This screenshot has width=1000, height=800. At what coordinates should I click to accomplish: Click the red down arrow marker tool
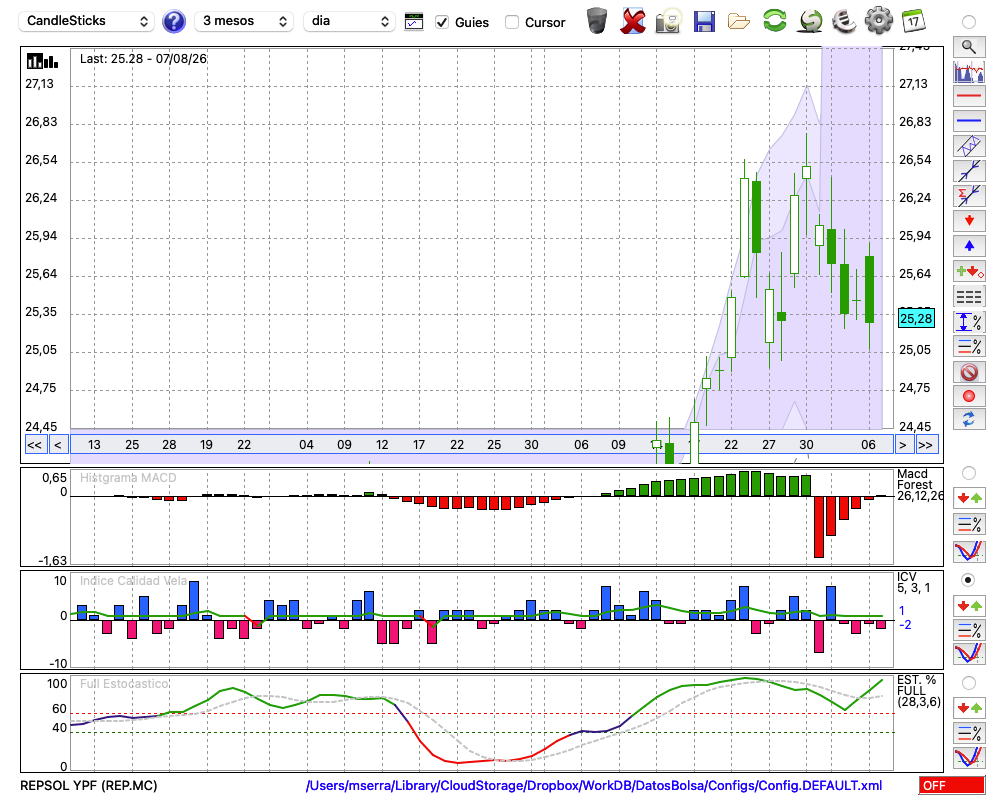coord(969,221)
